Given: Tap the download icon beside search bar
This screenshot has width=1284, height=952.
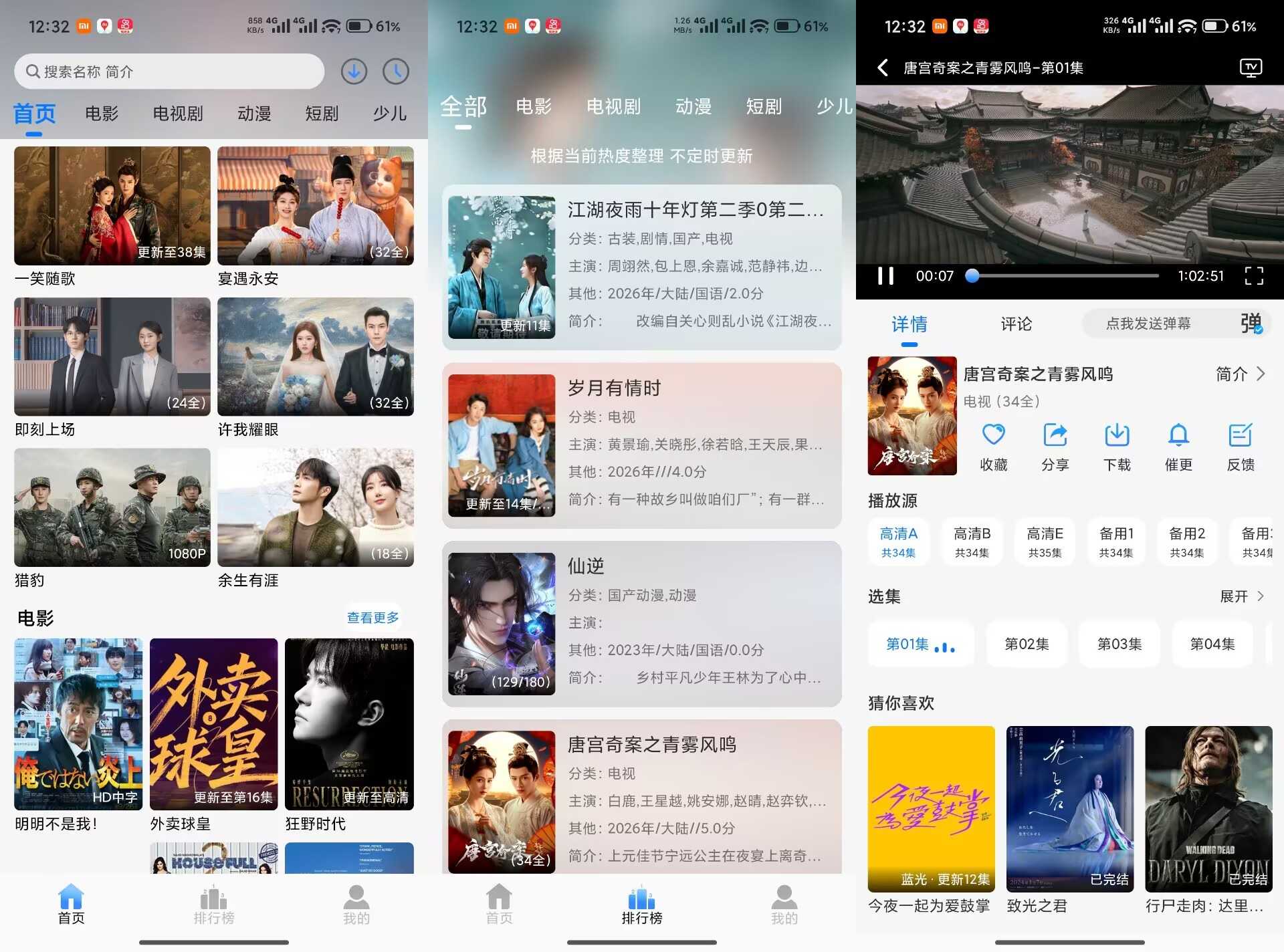Looking at the screenshot, I should point(354,71).
